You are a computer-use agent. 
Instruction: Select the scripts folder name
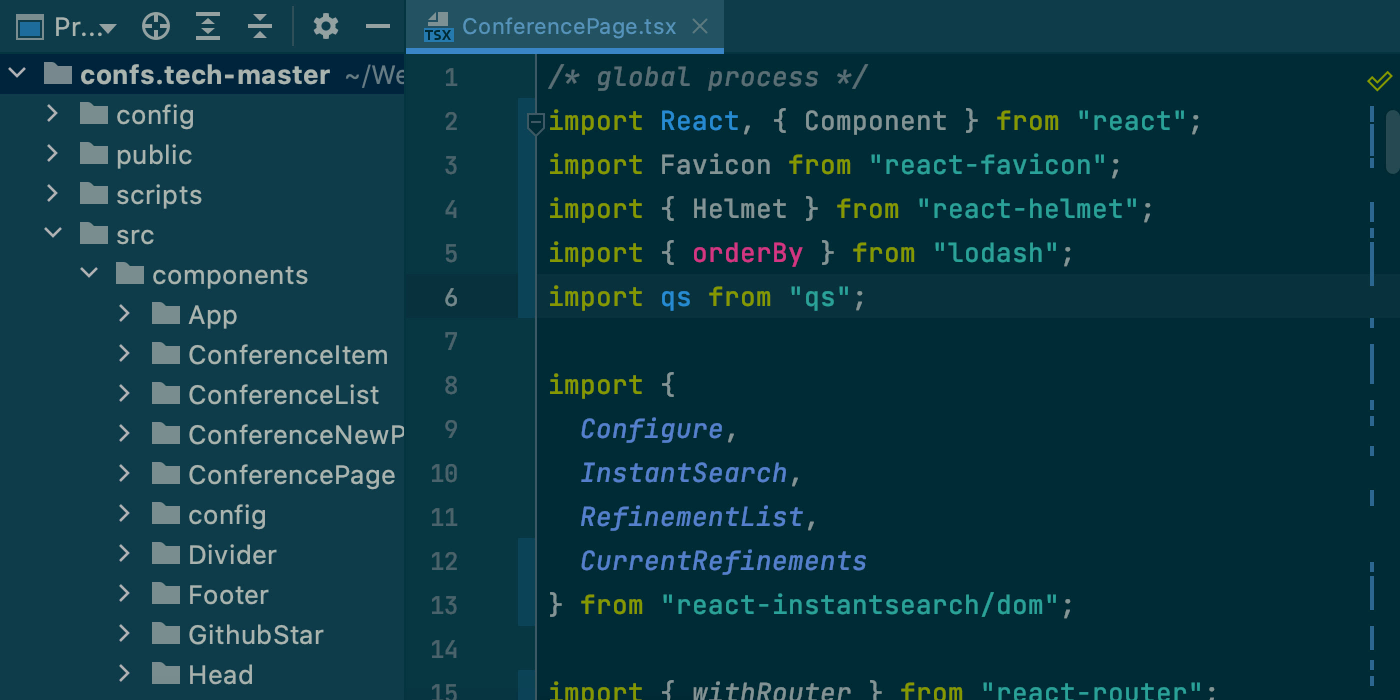point(159,195)
